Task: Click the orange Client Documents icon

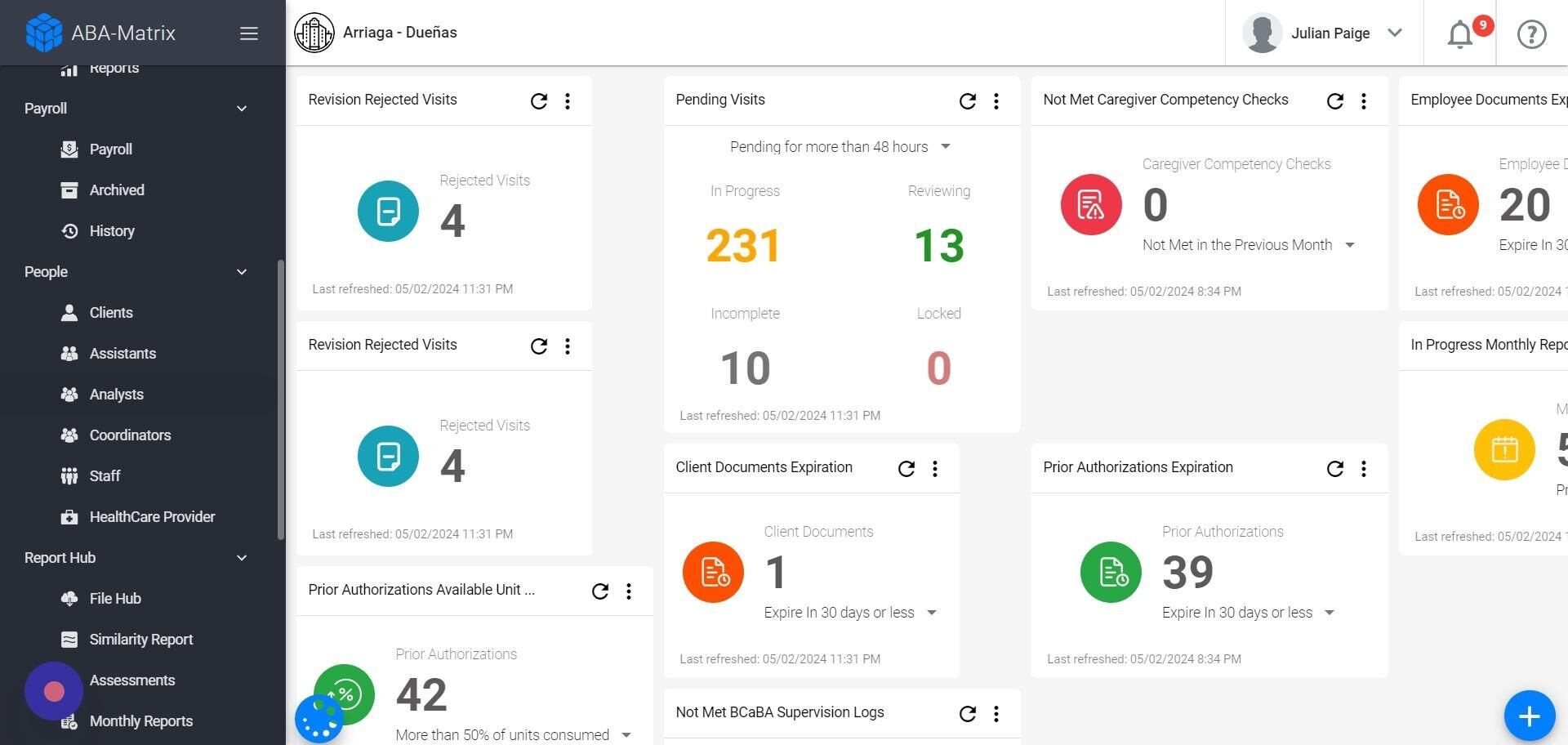Action: [713, 572]
